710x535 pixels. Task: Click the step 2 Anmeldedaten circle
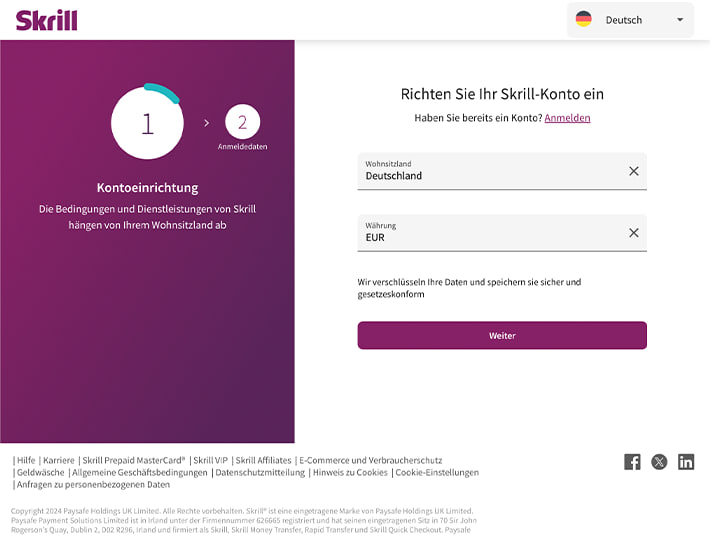[242, 122]
